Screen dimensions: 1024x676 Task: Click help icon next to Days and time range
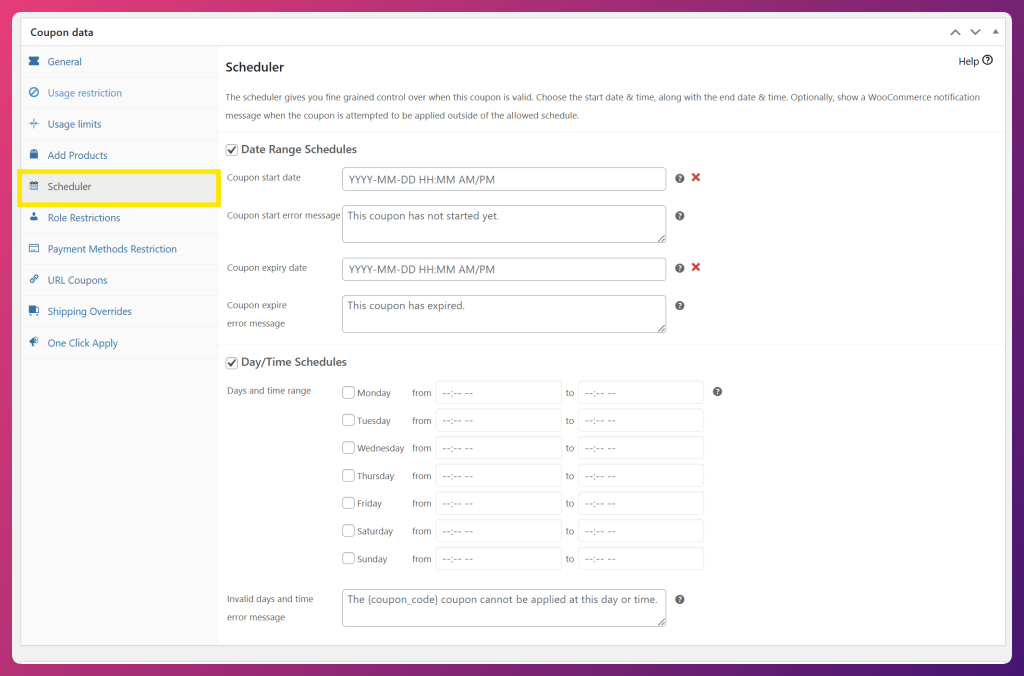tap(717, 391)
